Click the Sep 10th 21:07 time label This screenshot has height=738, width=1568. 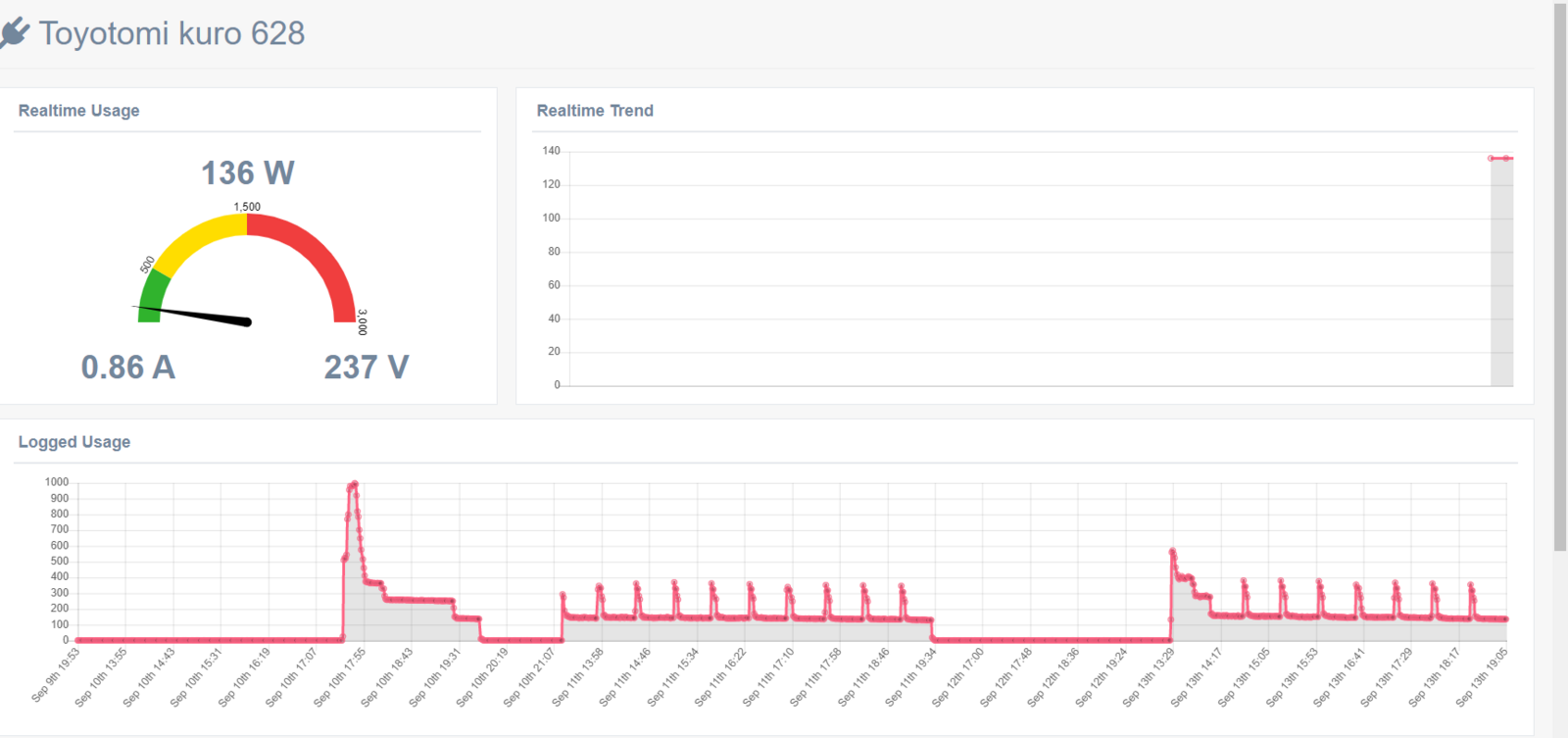point(529,677)
